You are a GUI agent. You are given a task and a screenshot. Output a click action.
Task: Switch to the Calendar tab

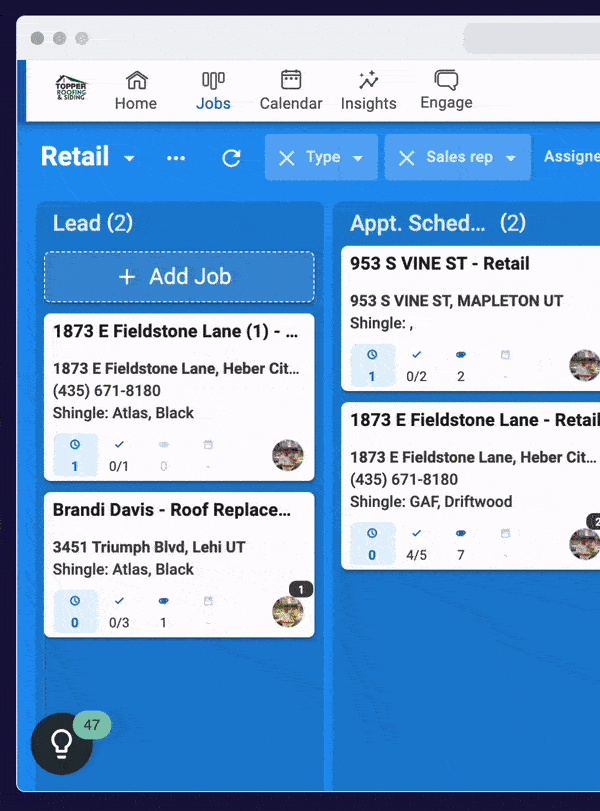coord(291,90)
